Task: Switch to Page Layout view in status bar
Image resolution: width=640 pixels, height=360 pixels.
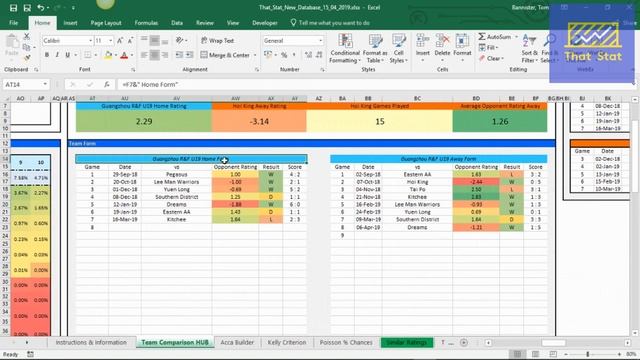Action: [x=535, y=354]
